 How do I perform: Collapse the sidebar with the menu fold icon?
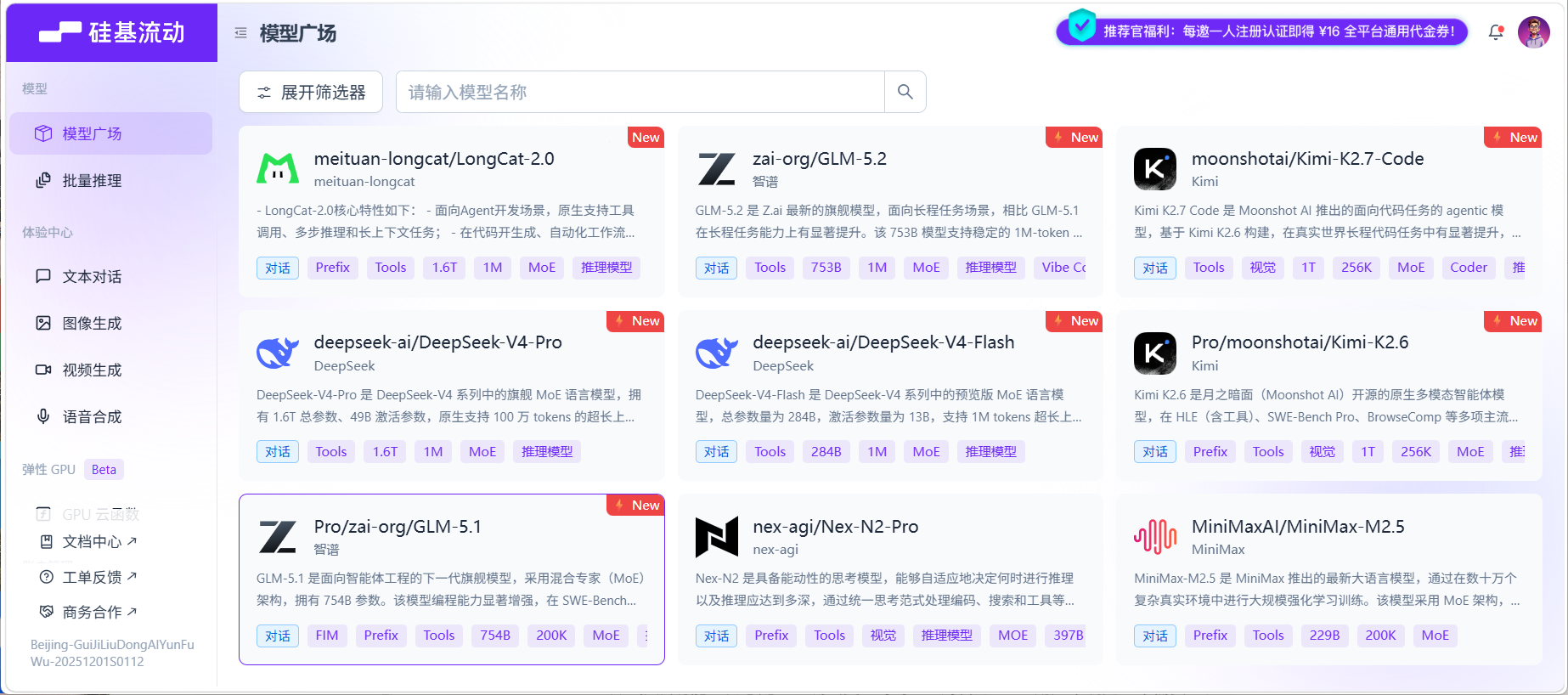coord(241,33)
